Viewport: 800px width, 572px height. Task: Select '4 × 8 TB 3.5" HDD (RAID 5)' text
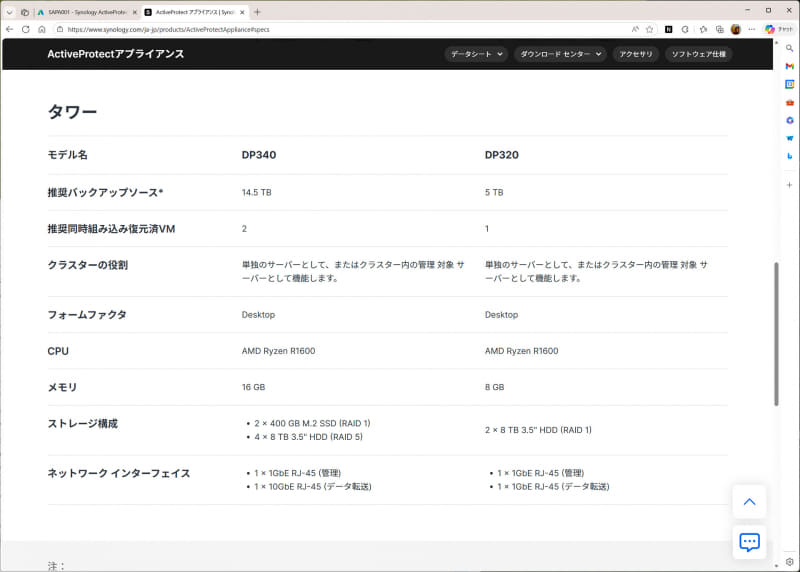[x=309, y=437]
